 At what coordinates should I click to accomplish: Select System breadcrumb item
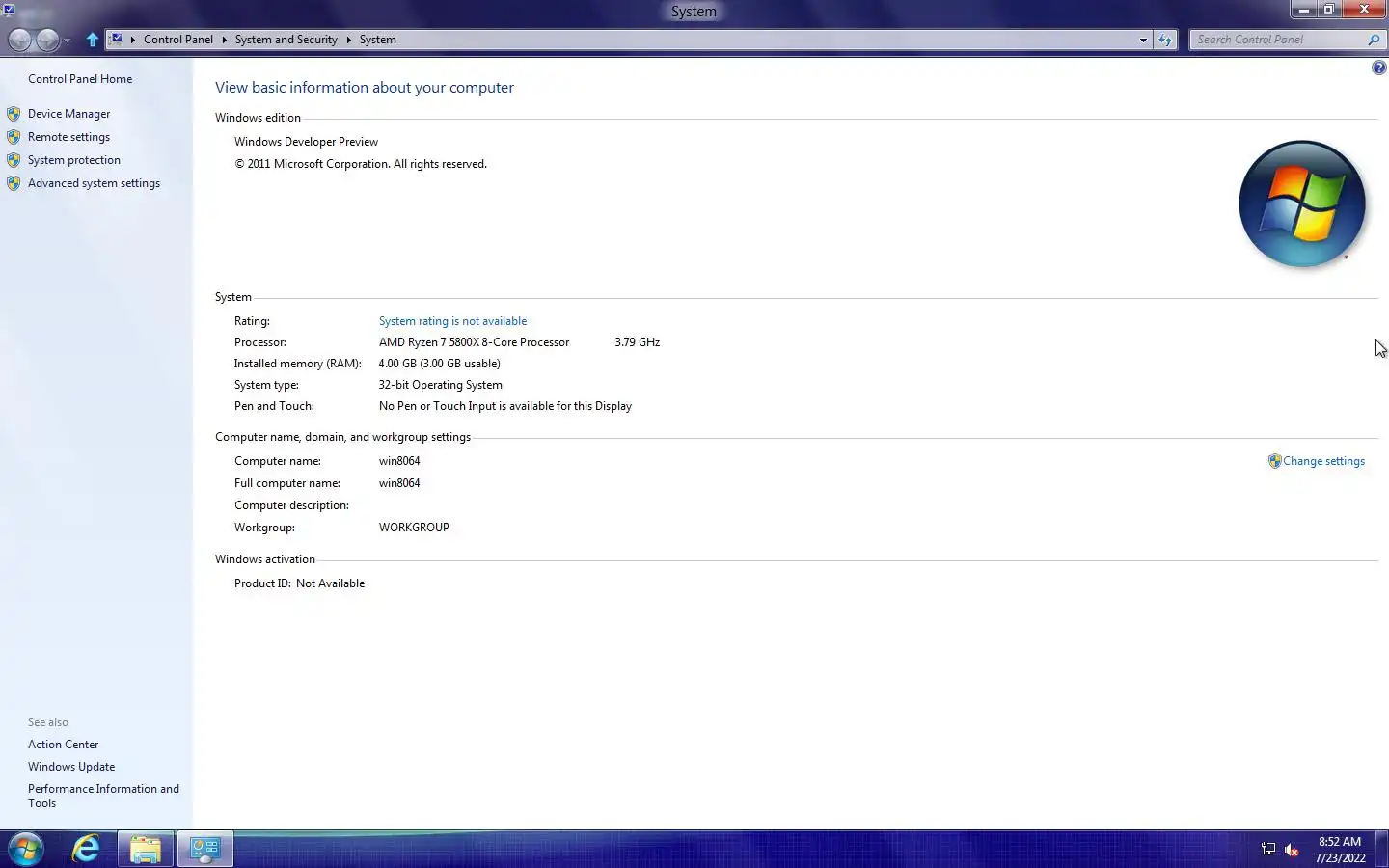[378, 40]
